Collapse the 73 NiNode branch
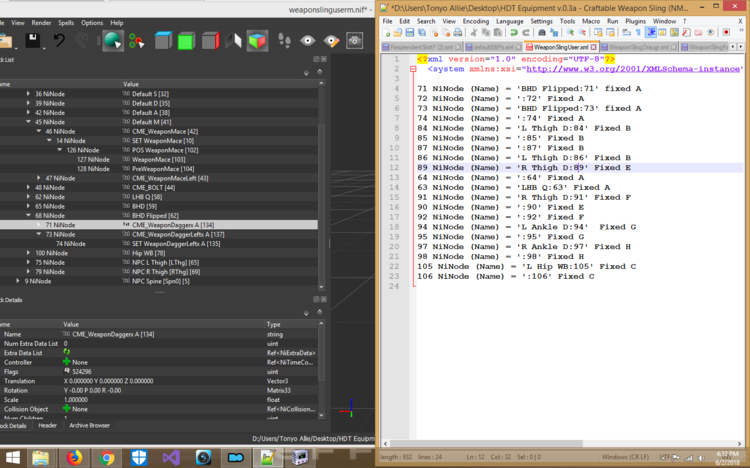The image size is (750, 468). pyautogui.click(x=39, y=234)
